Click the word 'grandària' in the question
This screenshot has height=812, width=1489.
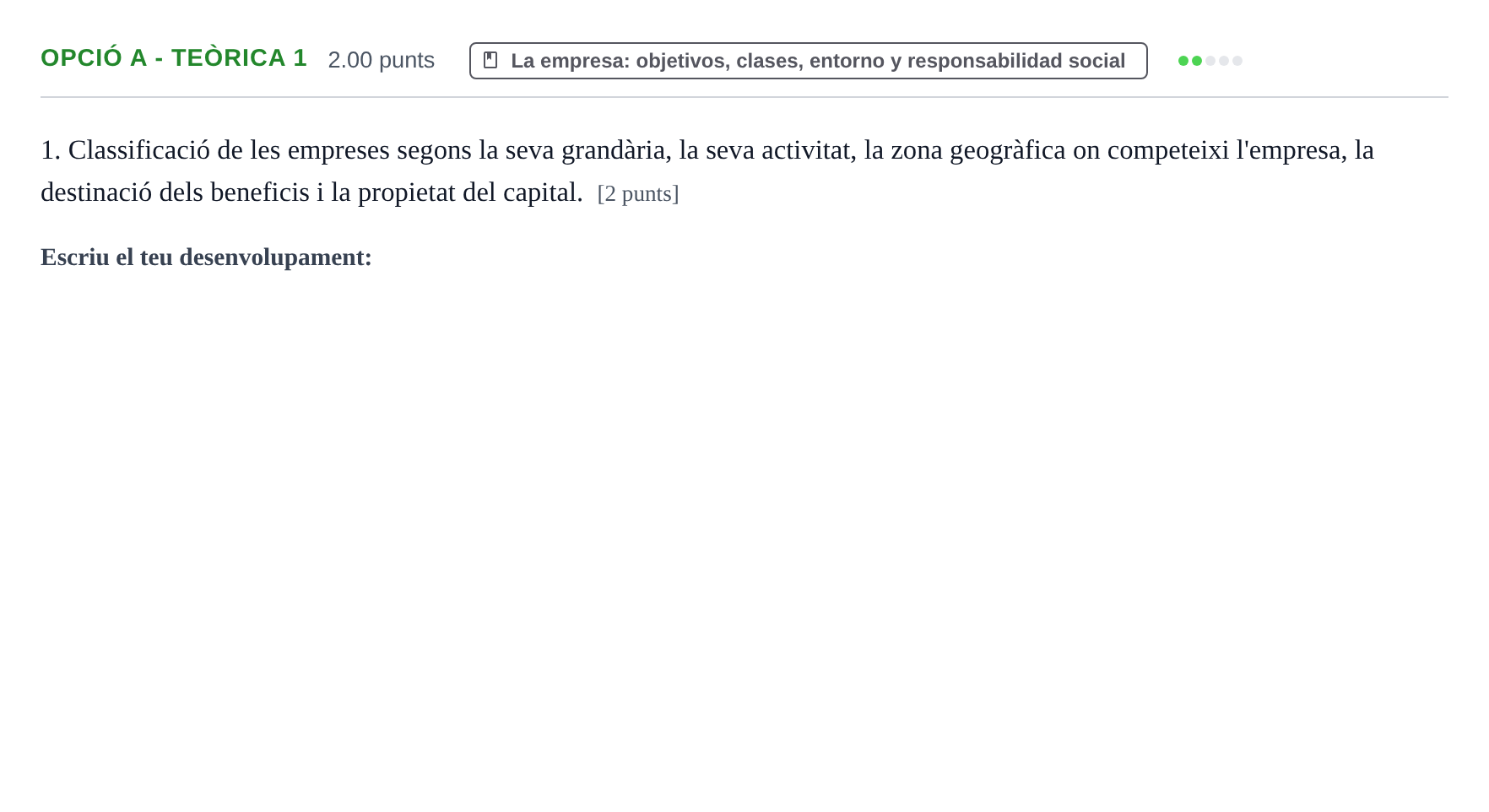coord(613,150)
